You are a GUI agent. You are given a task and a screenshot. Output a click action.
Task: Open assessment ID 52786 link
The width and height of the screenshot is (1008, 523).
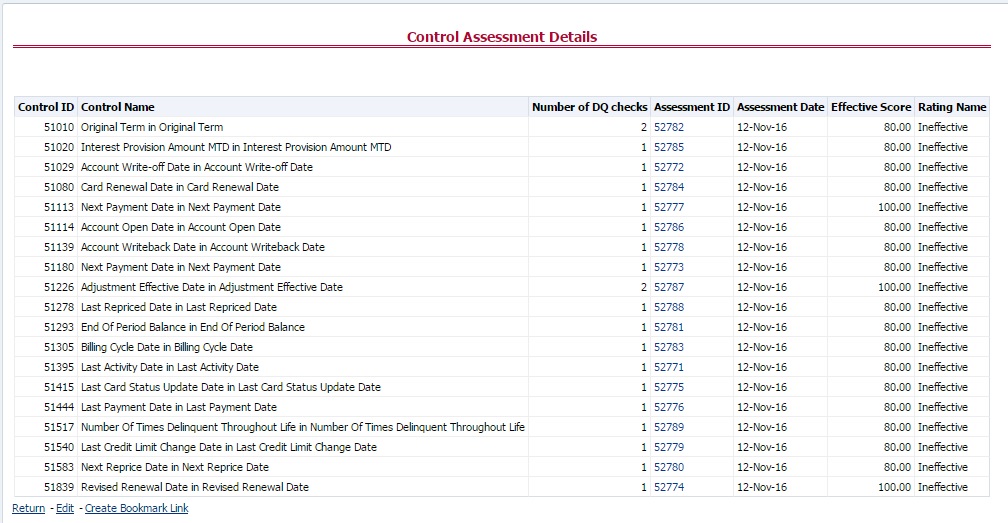[669, 227]
